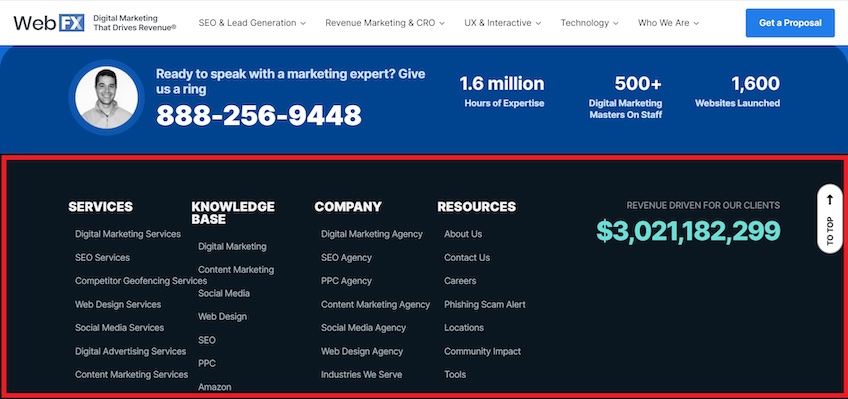Click the SERVICES footer heading
This screenshot has width=848, height=399.
pyautogui.click(x=101, y=207)
